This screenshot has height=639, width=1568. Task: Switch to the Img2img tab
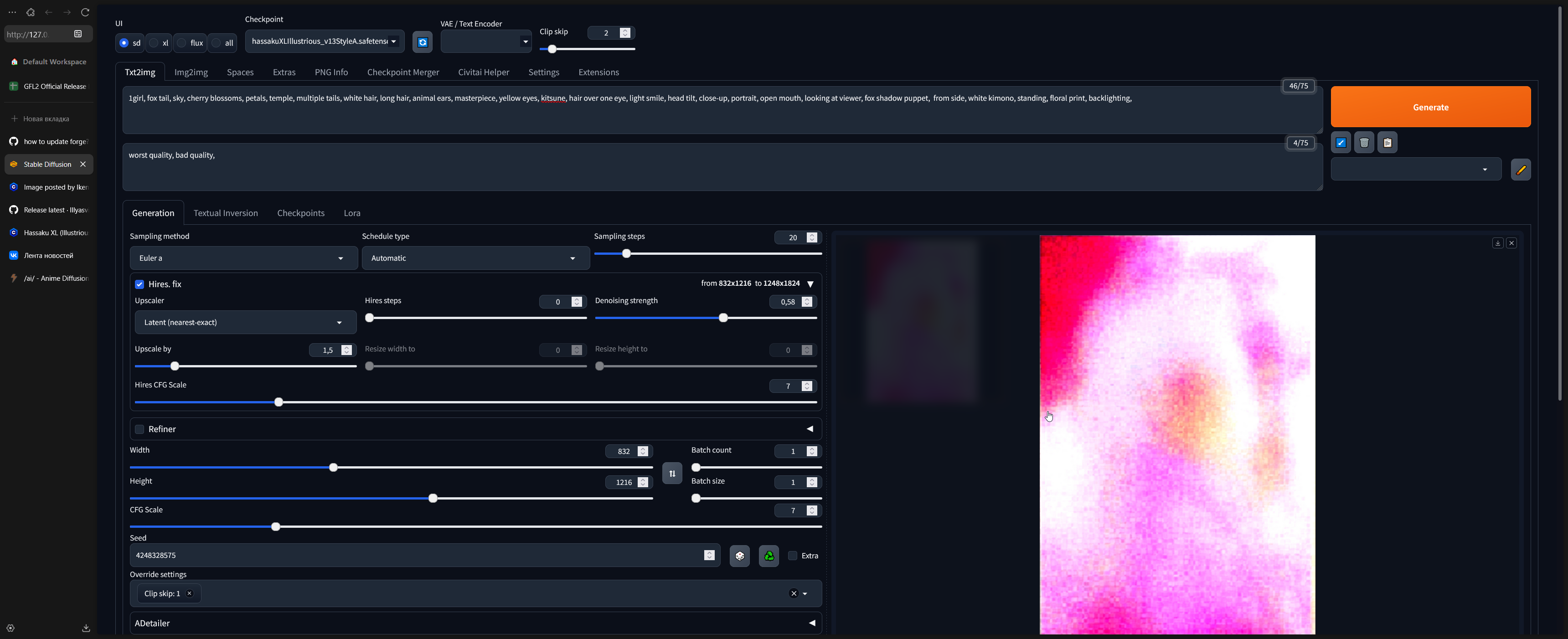191,72
